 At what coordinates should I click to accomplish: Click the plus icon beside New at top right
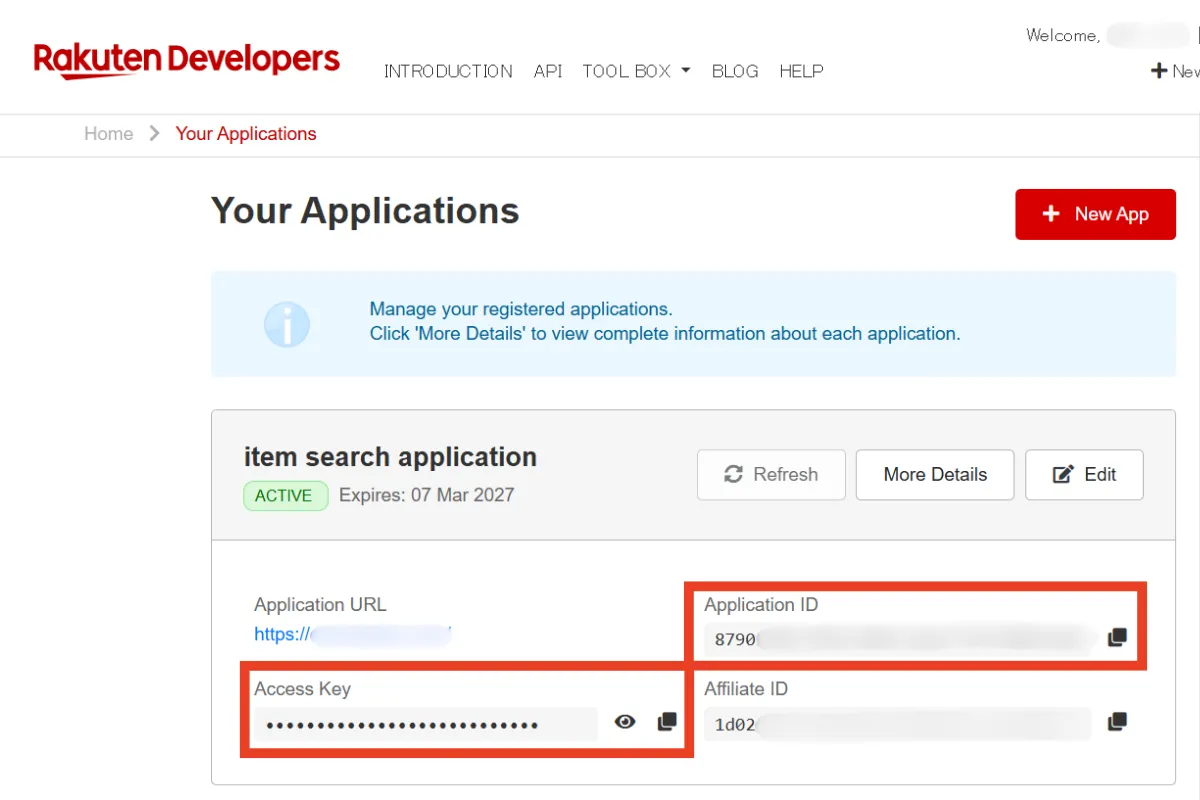(x=1159, y=71)
